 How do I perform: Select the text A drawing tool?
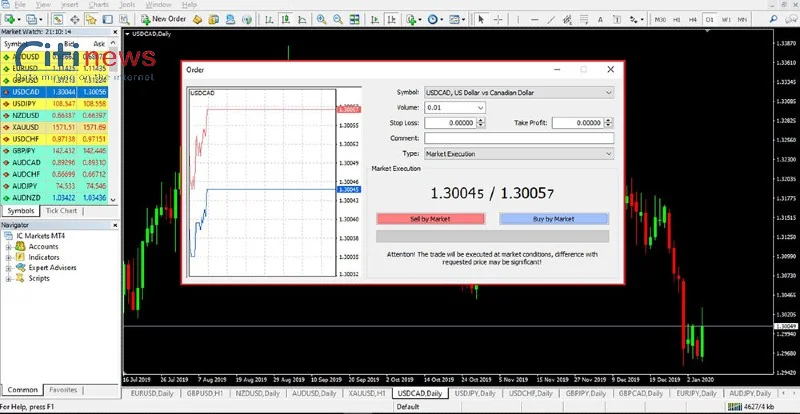pos(600,19)
